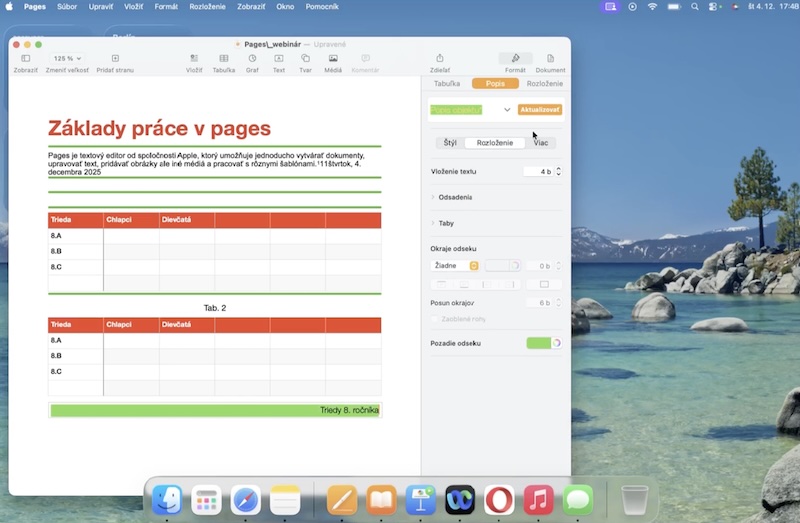Viewport: 800px width, 523px height.
Task: Click the green Pozadie odseku color swatch
Action: (x=538, y=343)
